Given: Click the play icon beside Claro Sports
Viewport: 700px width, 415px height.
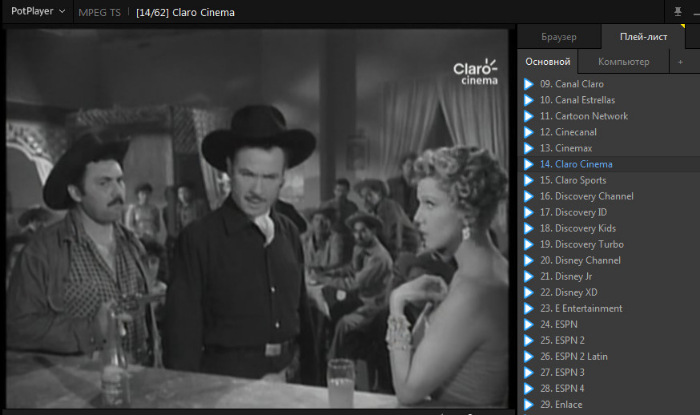Looking at the screenshot, I should click(x=529, y=180).
